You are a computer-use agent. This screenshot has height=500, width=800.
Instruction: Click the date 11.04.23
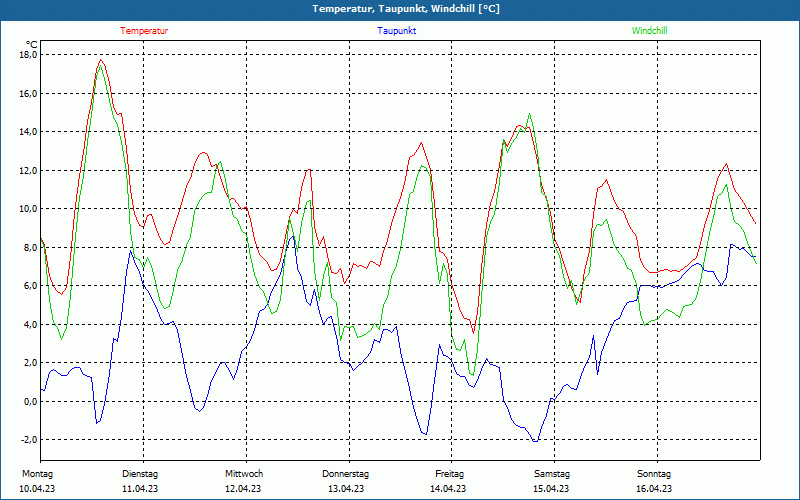click(140, 489)
